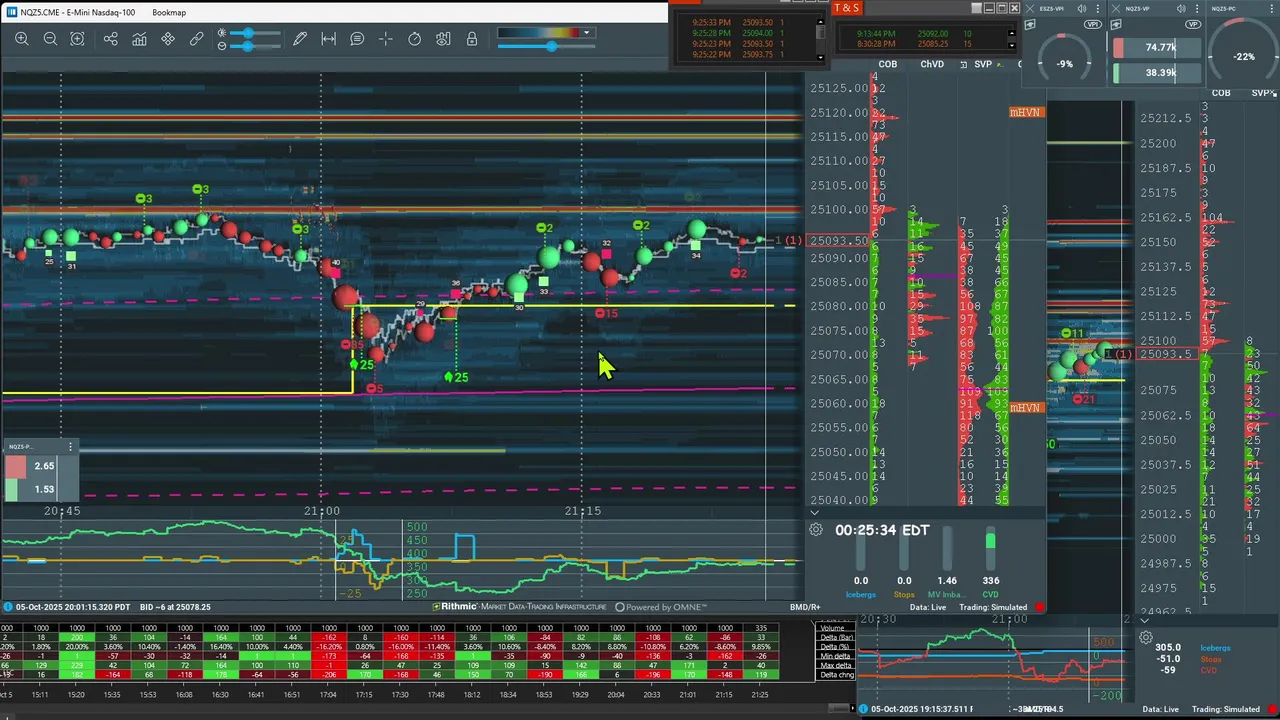This screenshot has height=720, width=1280.
Task: Click the zoom in magnifier icon
Action: point(22,39)
